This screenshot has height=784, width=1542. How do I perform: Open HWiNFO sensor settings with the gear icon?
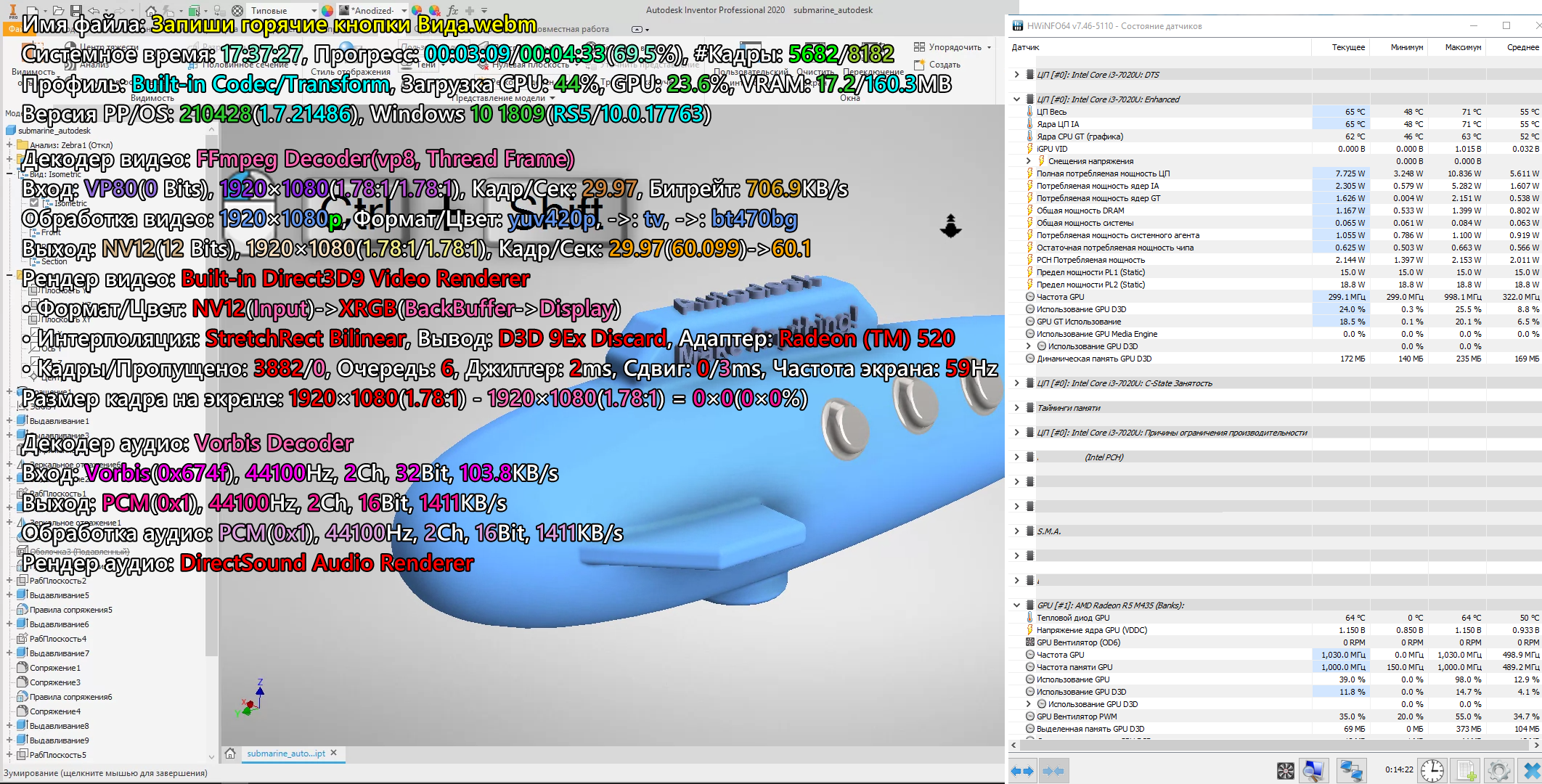(1498, 770)
